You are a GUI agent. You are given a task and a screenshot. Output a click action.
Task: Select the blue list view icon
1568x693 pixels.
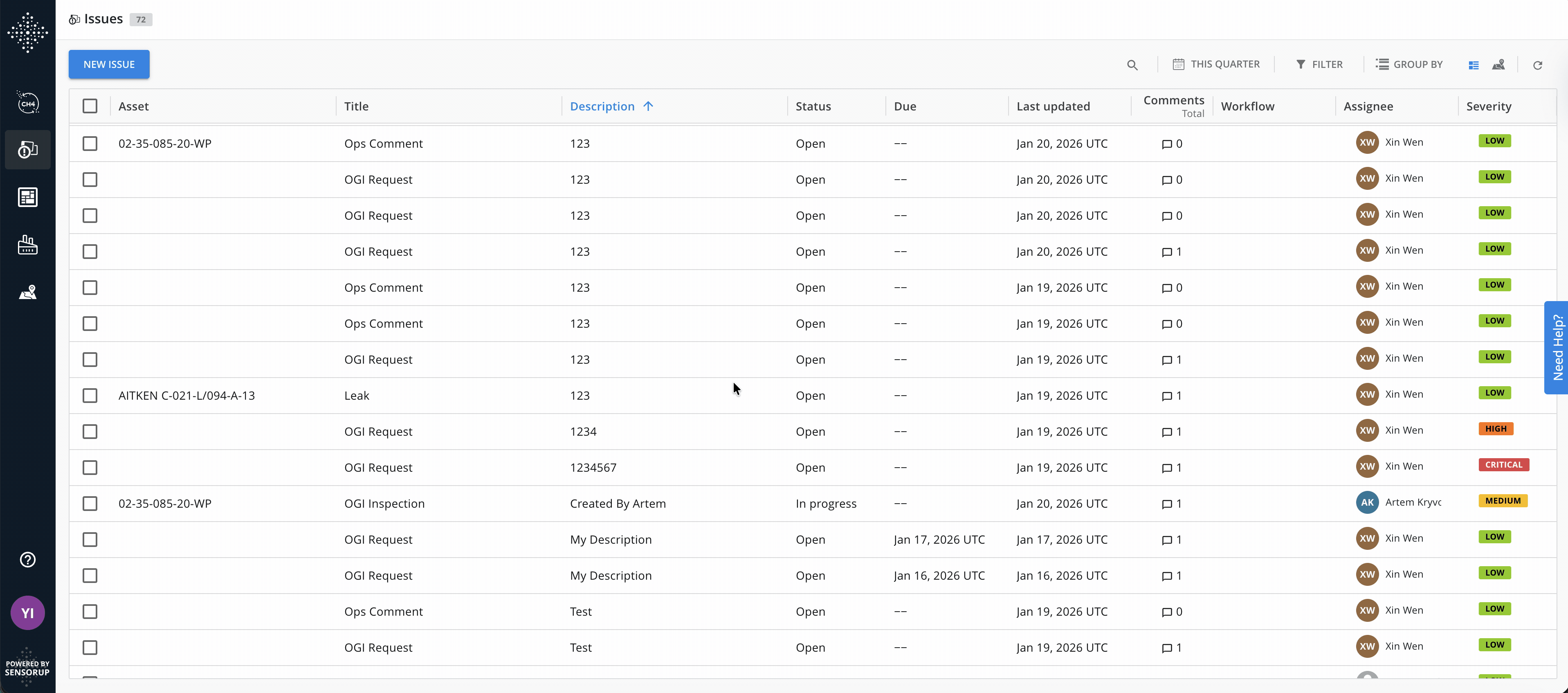coord(1474,65)
